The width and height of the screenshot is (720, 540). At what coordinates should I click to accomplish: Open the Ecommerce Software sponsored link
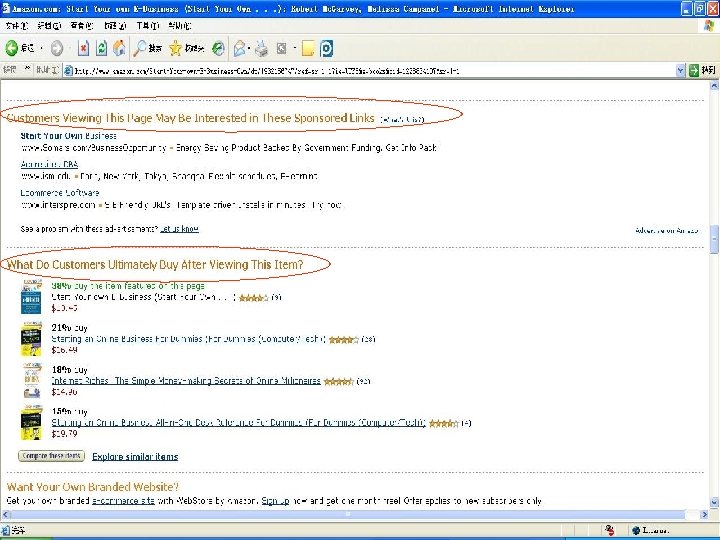60,192
